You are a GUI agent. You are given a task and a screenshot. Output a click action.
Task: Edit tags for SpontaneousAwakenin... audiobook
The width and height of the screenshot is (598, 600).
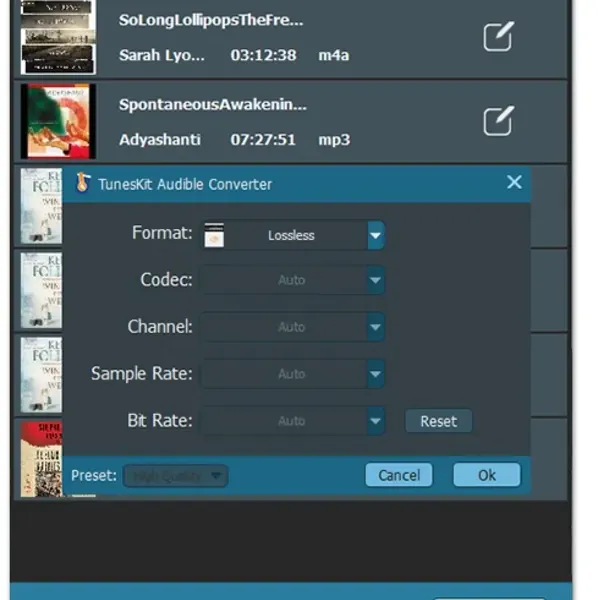click(499, 121)
